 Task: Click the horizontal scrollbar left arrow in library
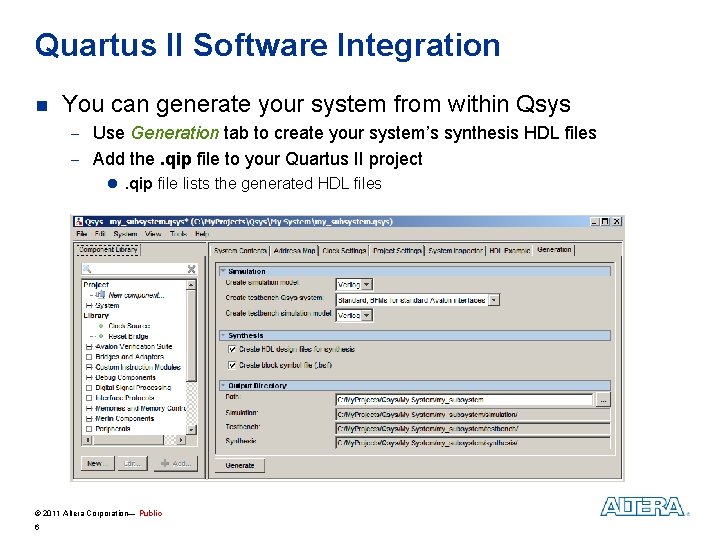[88, 440]
